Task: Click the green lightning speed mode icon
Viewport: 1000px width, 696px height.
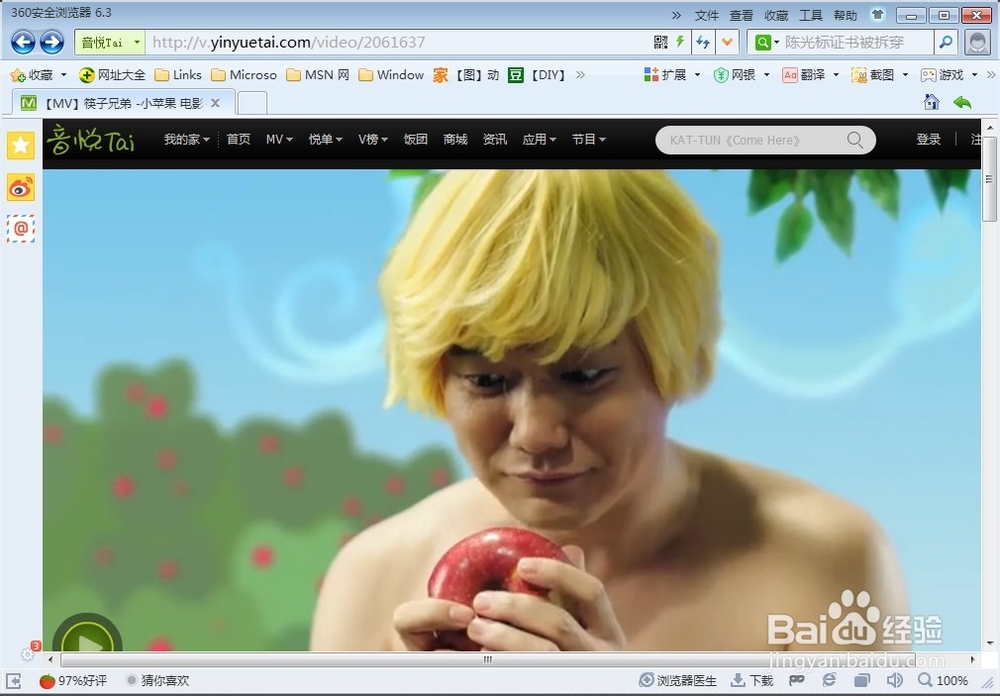Action: [680, 42]
